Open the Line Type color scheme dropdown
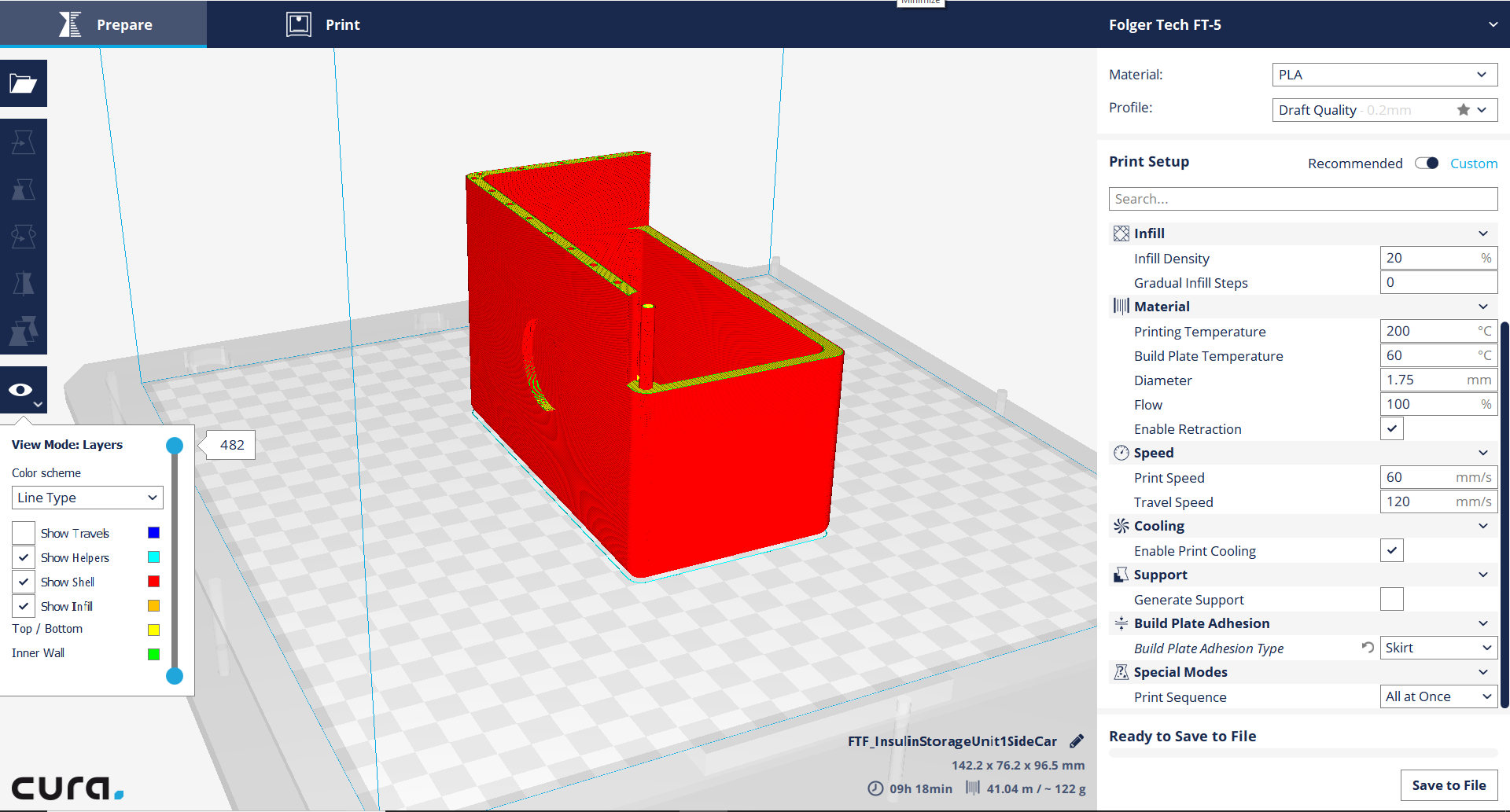The width and height of the screenshot is (1510, 812). pos(87,498)
